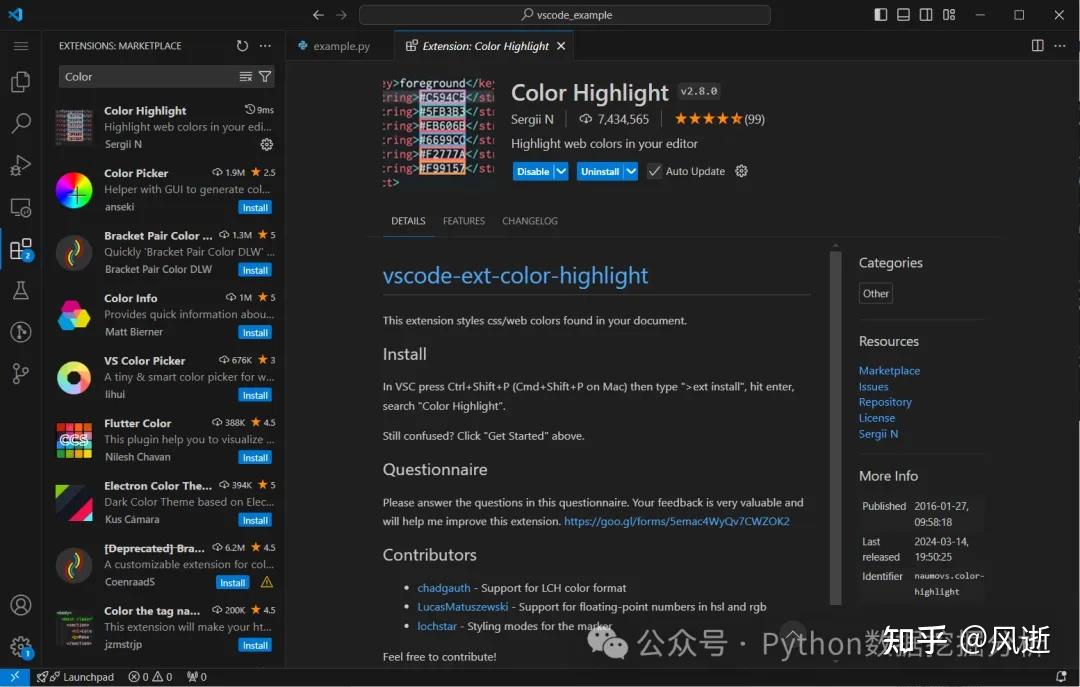This screenshot has height=687, width=1080.
Task: Click the Disable button
Action: (x=533, y=171)
